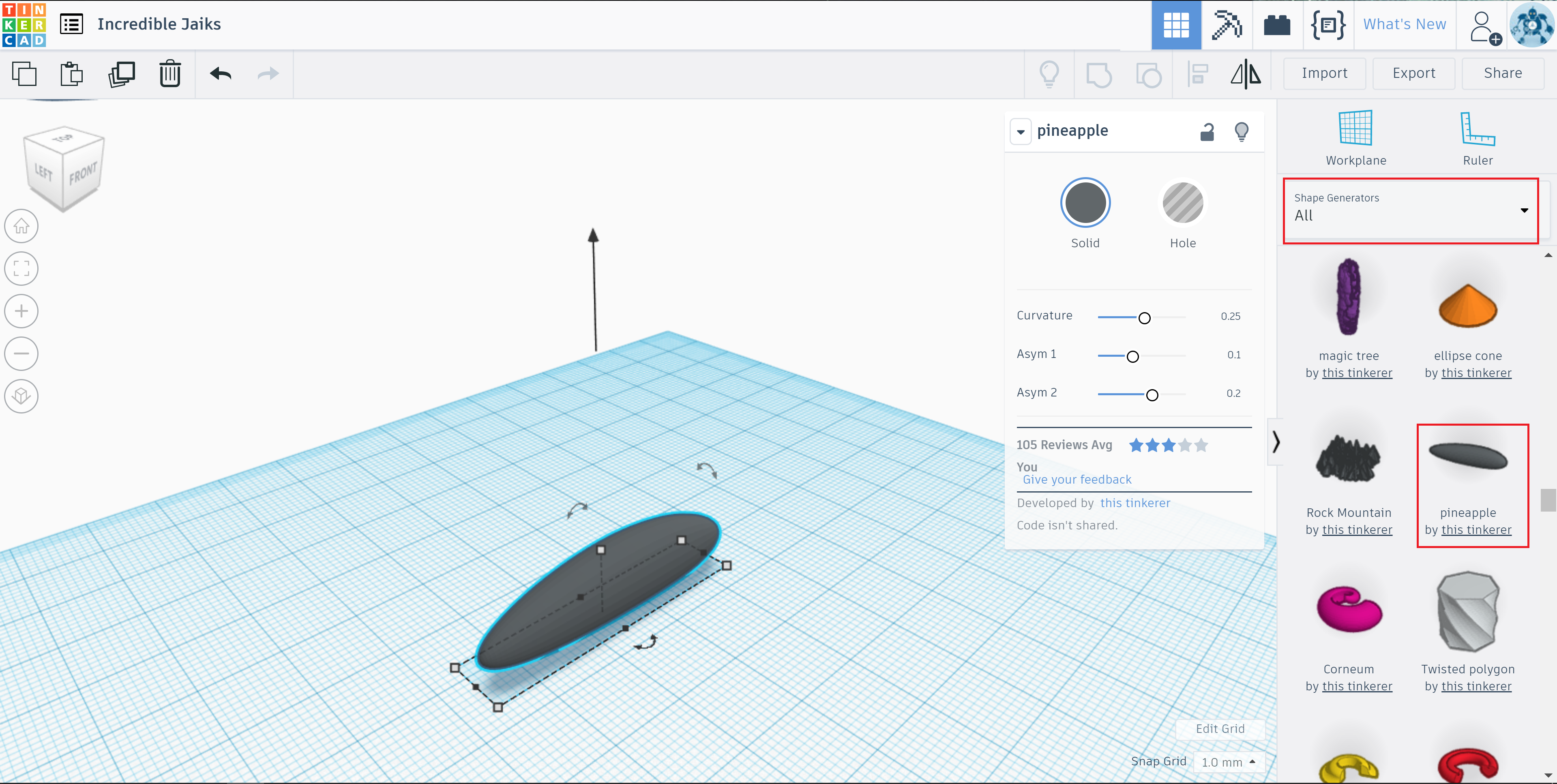This screenshot has height=784, width=1557.
Task: Open Bricks mode icon
Action: [1276, 26]
